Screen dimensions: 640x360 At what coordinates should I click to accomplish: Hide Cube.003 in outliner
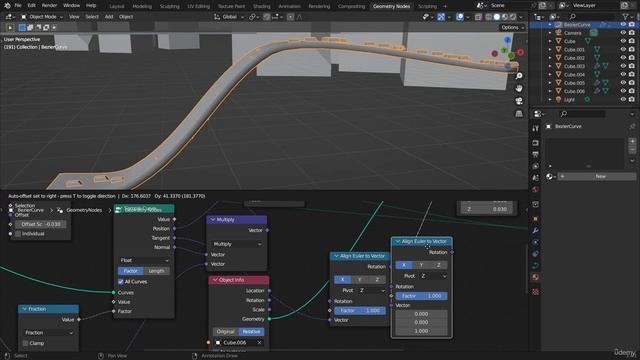[623, 66]
